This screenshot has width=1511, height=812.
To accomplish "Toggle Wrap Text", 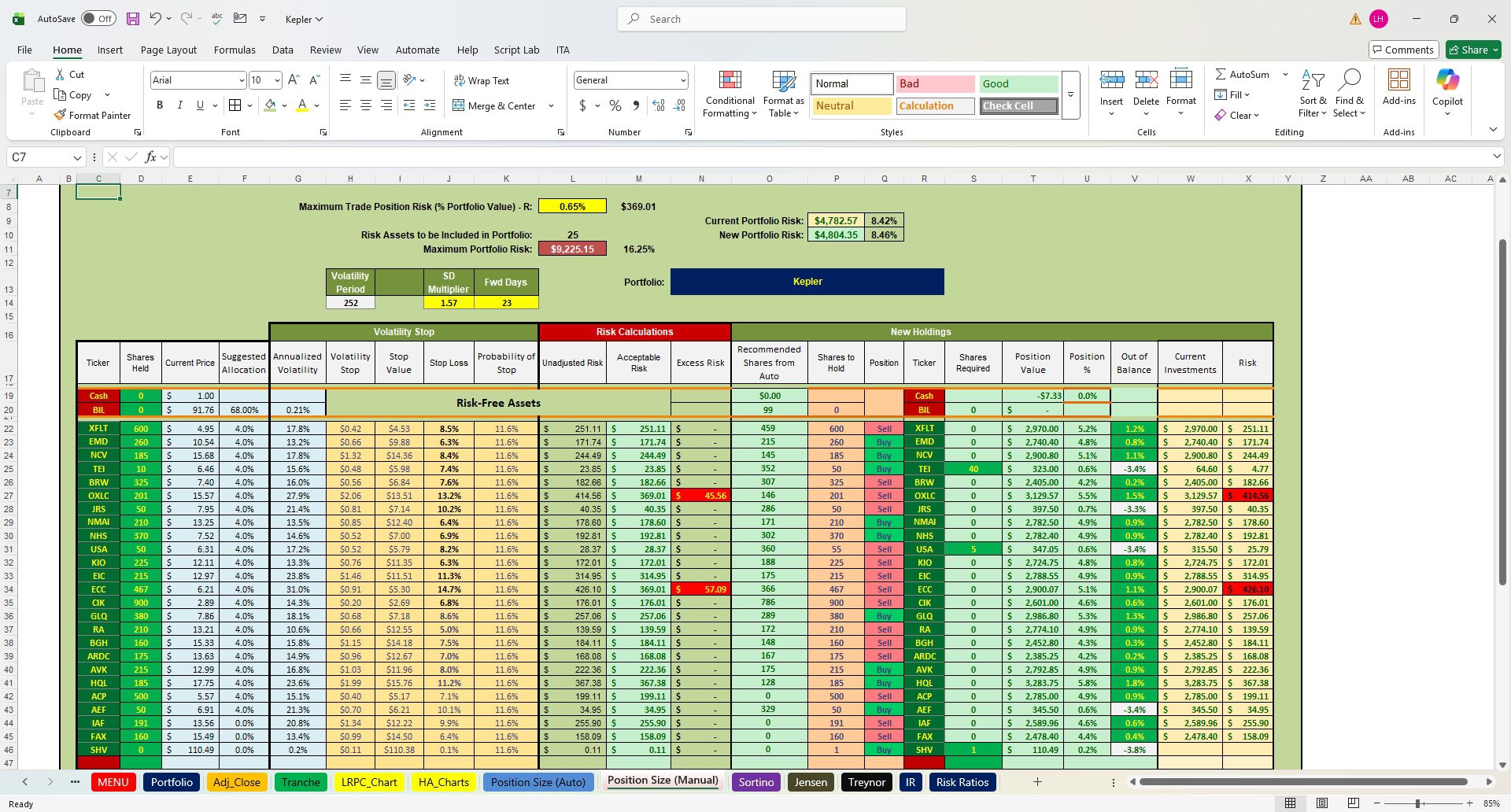I will pos(482,80).
